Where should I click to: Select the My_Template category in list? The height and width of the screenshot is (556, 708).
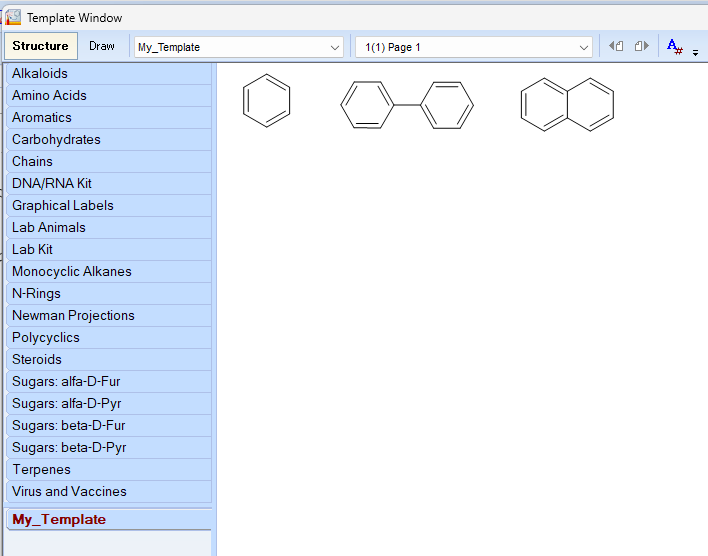click(109, 519)
